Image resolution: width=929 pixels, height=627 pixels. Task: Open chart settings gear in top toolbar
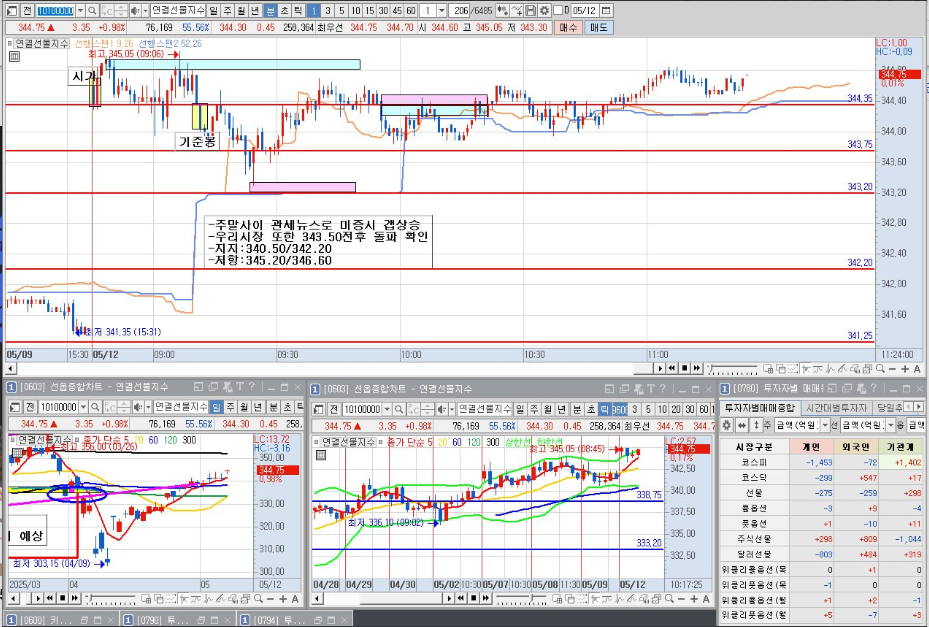pos(544,11)
